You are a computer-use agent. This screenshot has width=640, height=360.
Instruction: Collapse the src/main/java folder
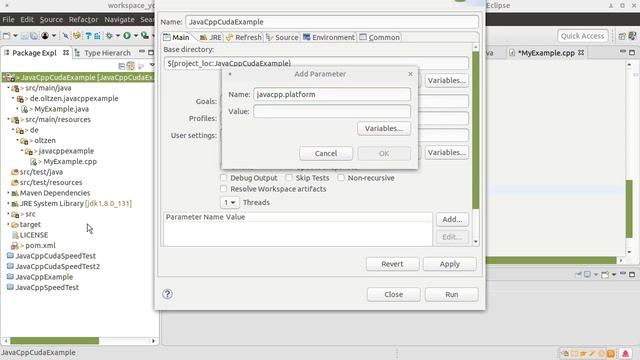[x=8, y=87]
